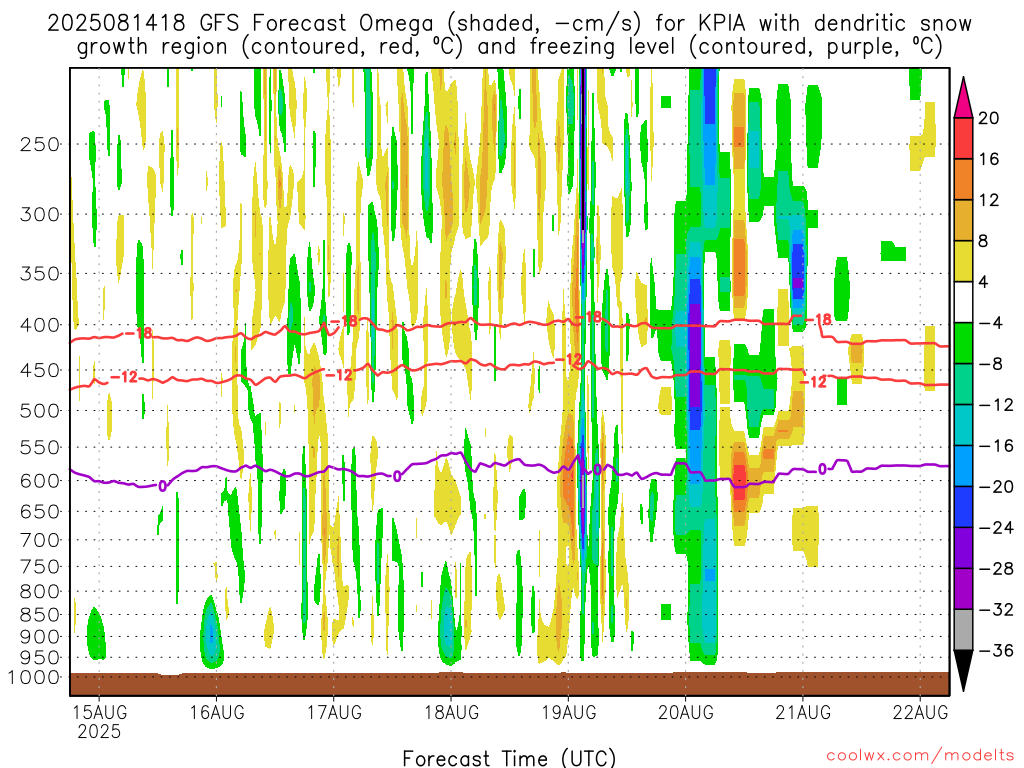Select the yellow 4 to 8 legend swatch
This screenshot has height=768, width=1024.
(963, 261)
